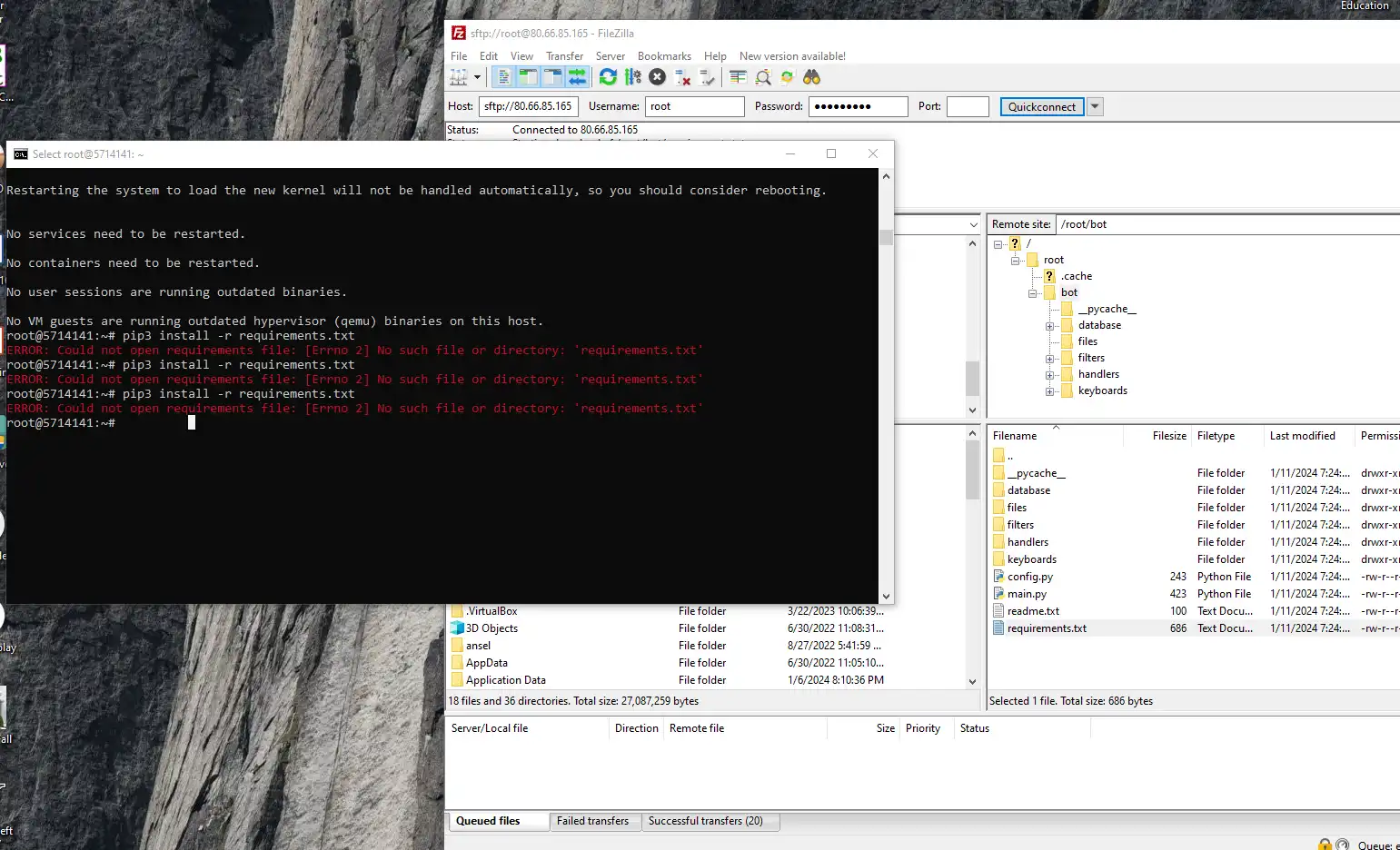Click the terminal window's scrollbar down arrow
The width and height of the screenshot is (1400, 850).
tap(886, 597)
